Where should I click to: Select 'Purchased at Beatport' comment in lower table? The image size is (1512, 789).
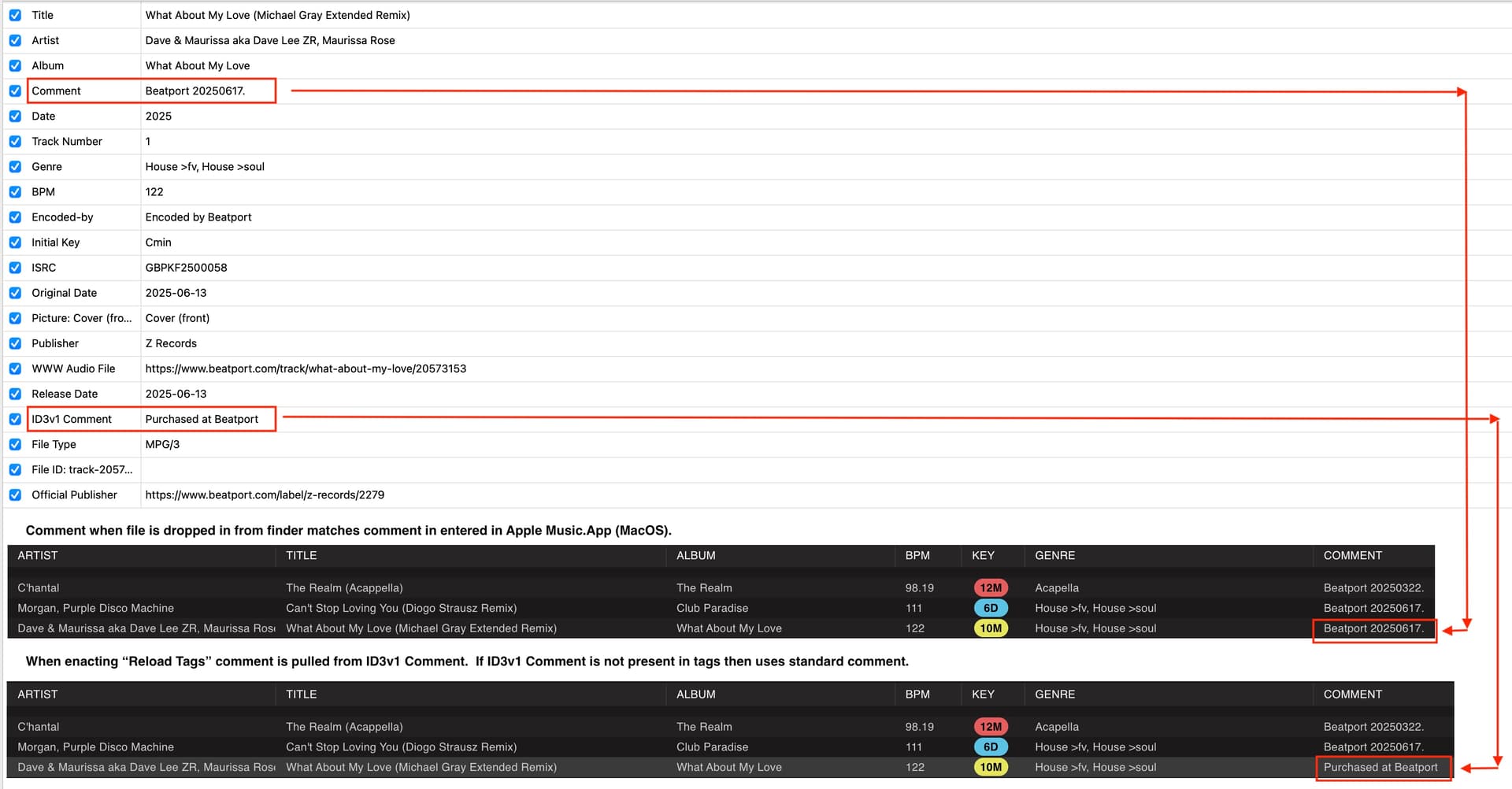[1380, 767]
